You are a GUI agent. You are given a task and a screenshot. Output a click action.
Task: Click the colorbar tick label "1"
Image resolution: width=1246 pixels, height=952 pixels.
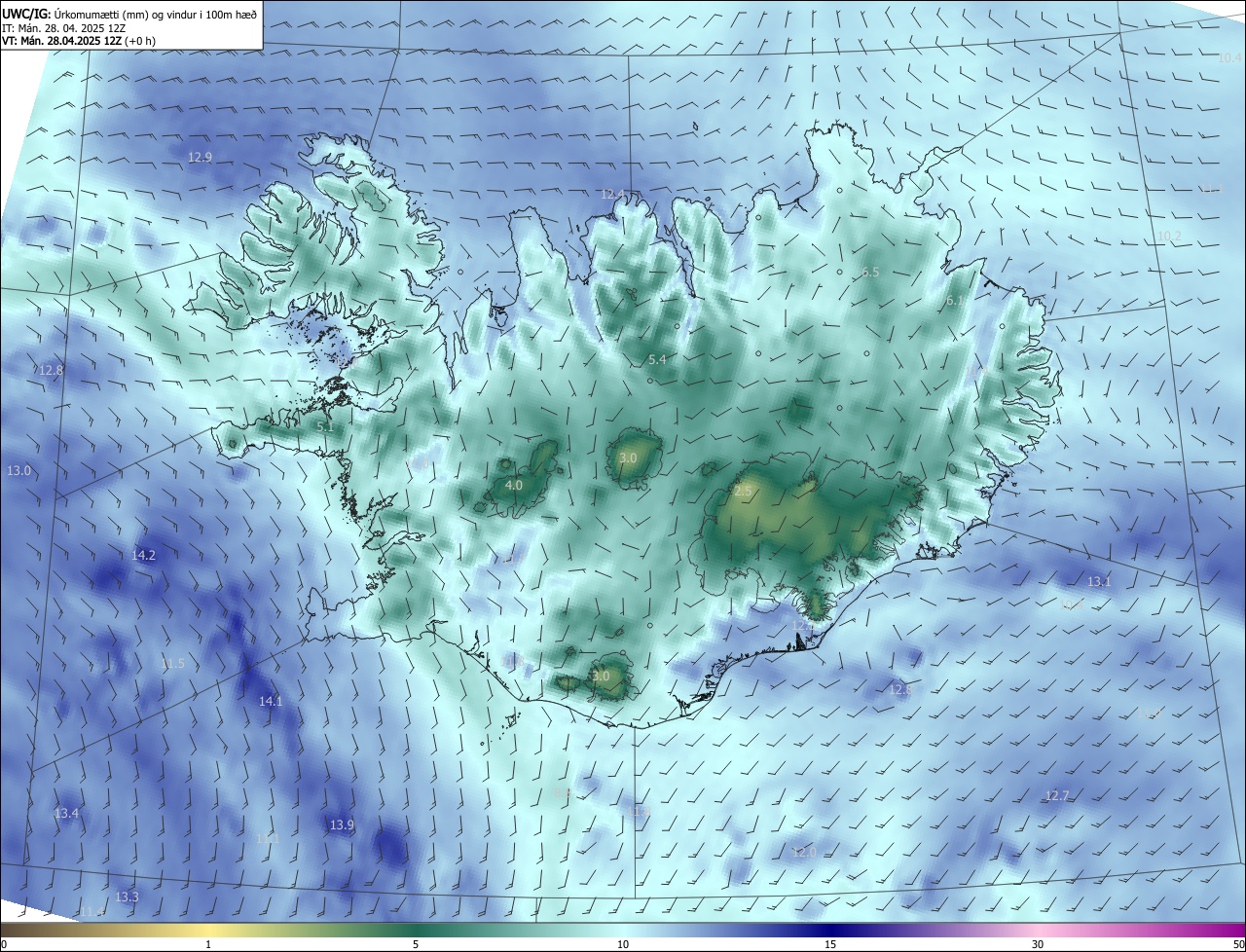click(208, 944)
